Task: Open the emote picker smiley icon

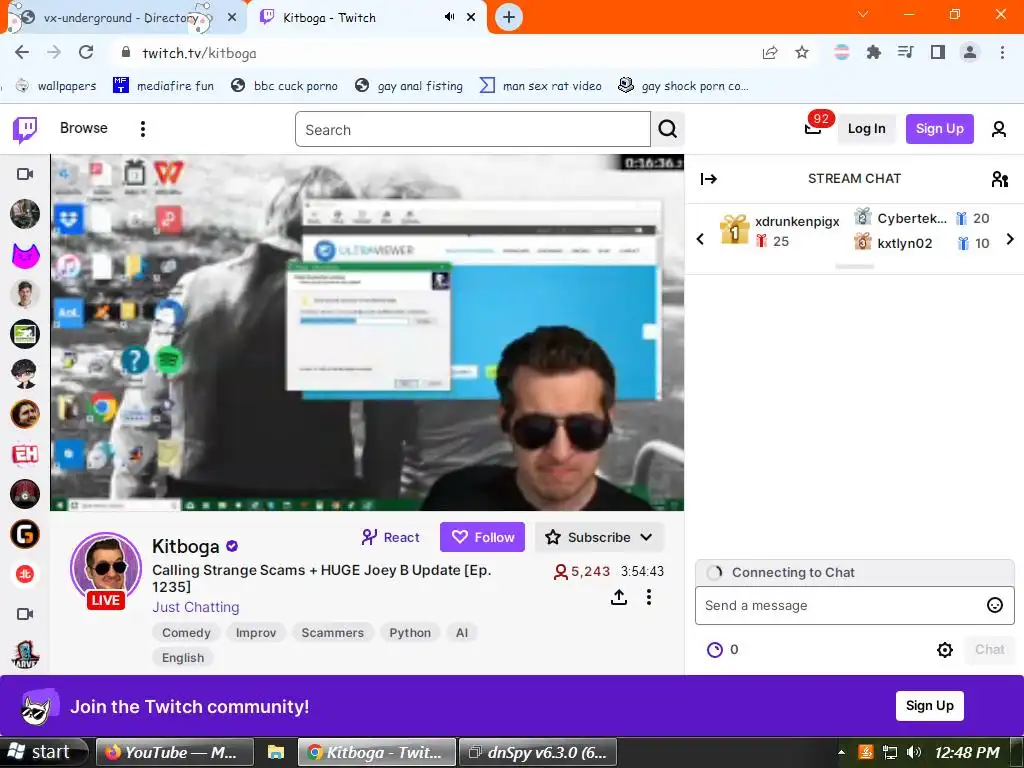Action: pyautogui.click(x=994, y=605)
